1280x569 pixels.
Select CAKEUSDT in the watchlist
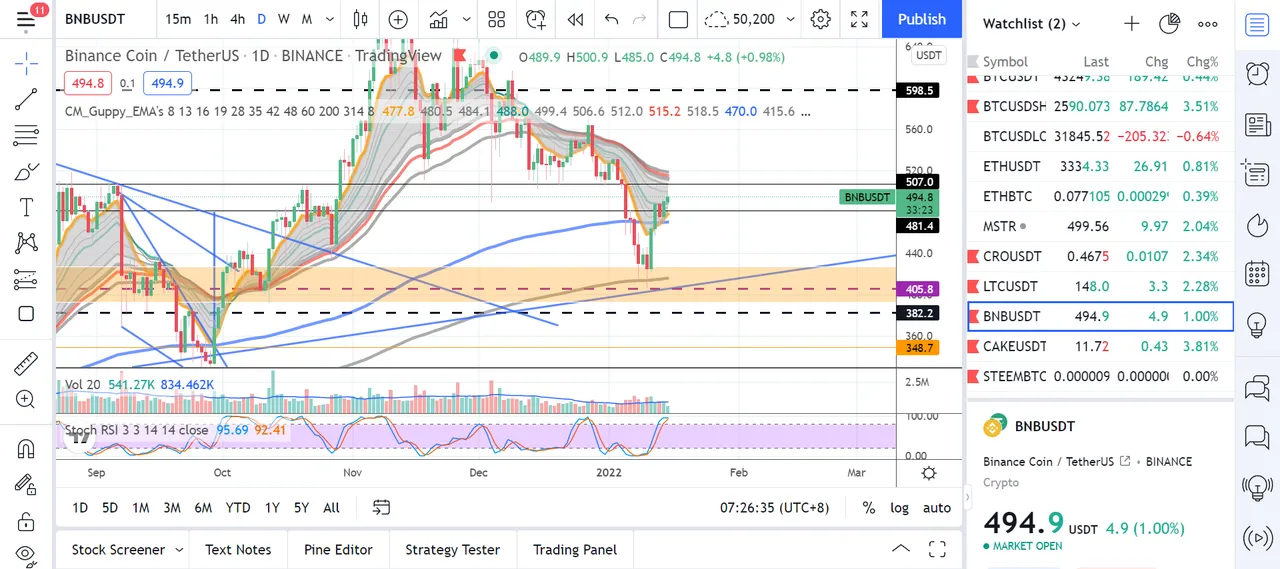pos(1100,346)
